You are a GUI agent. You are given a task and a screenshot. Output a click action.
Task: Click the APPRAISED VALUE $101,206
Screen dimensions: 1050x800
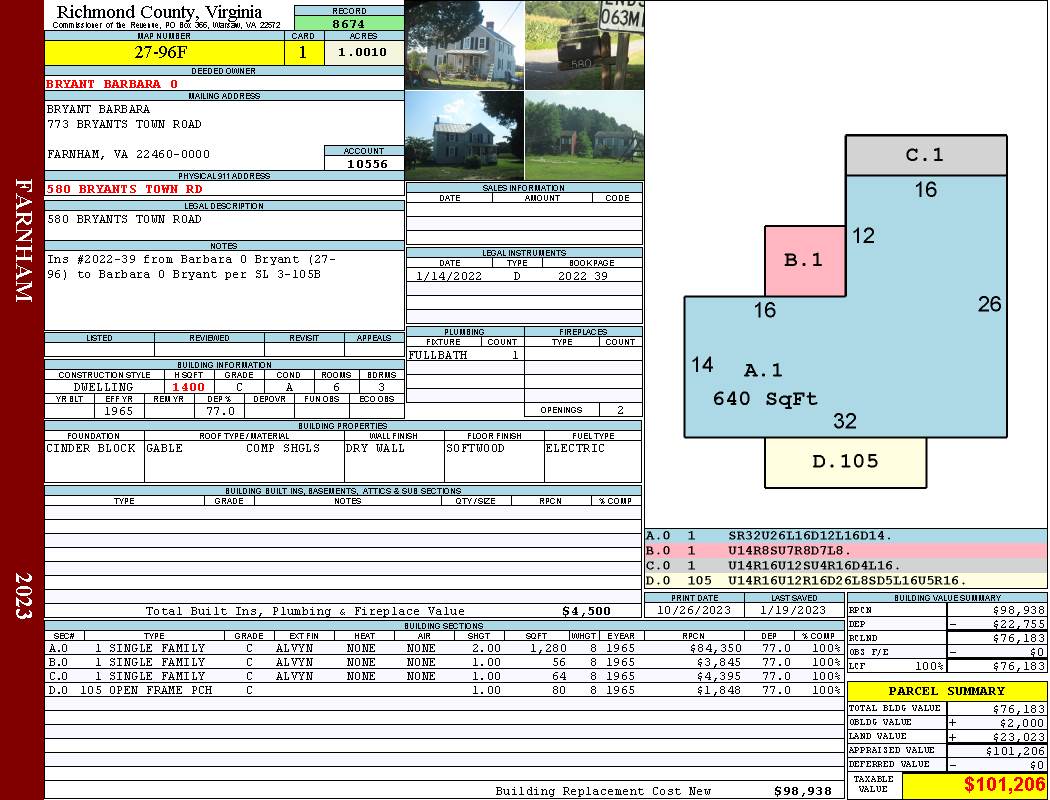coord(1015,751)
